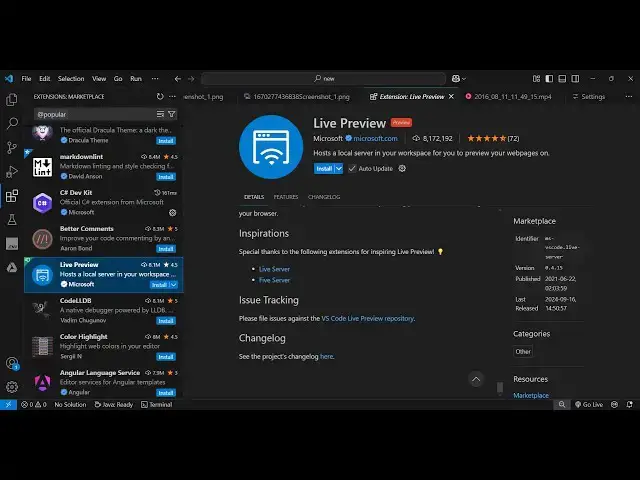The height and width of the screenshot is (480, 640).
Task: Open the Edit menu
Action: (44, 78)
